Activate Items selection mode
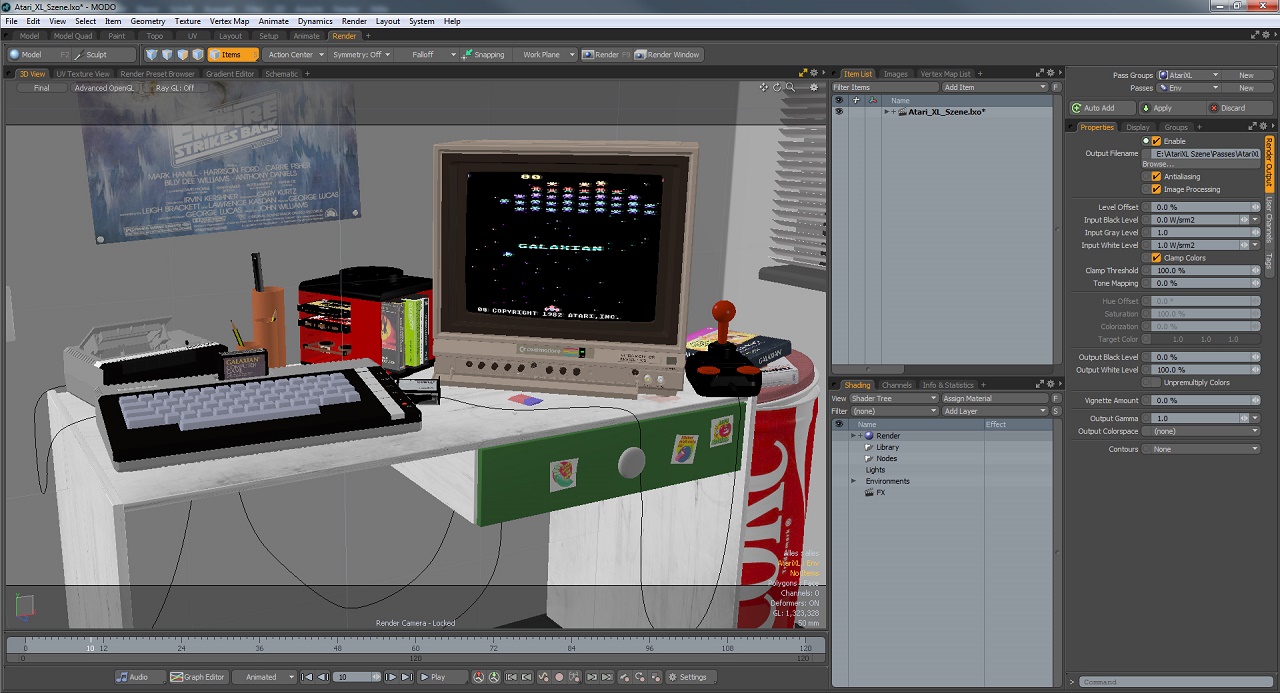1280x693 pixels. [233, 55]
